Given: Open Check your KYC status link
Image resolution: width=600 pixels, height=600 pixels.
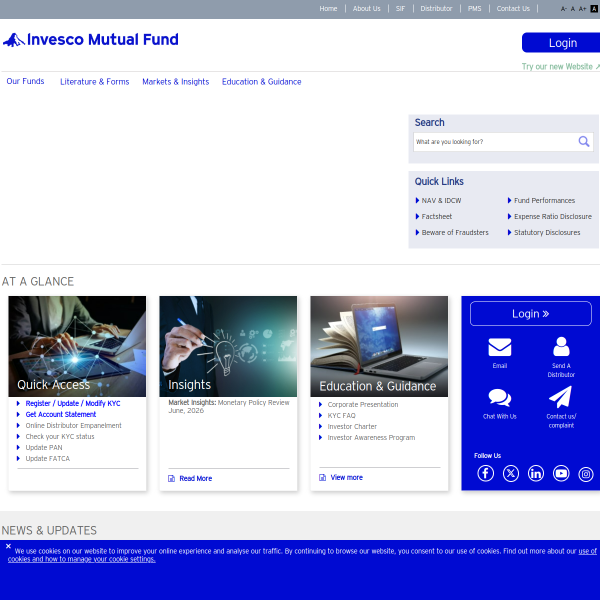Looking at the screenshot, I should coord(60,437).
